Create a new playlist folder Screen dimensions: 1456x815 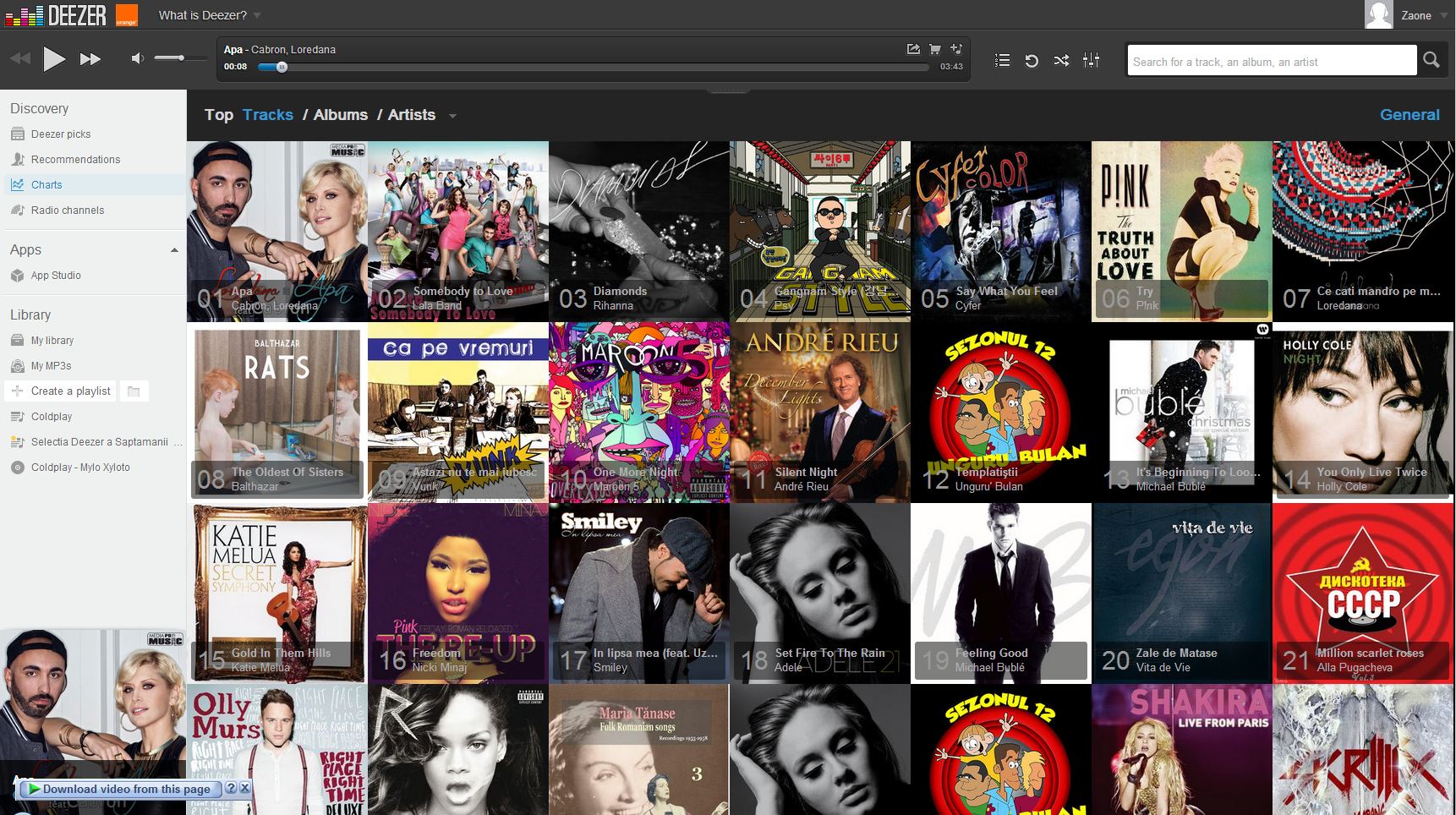[x=134, y=391]
